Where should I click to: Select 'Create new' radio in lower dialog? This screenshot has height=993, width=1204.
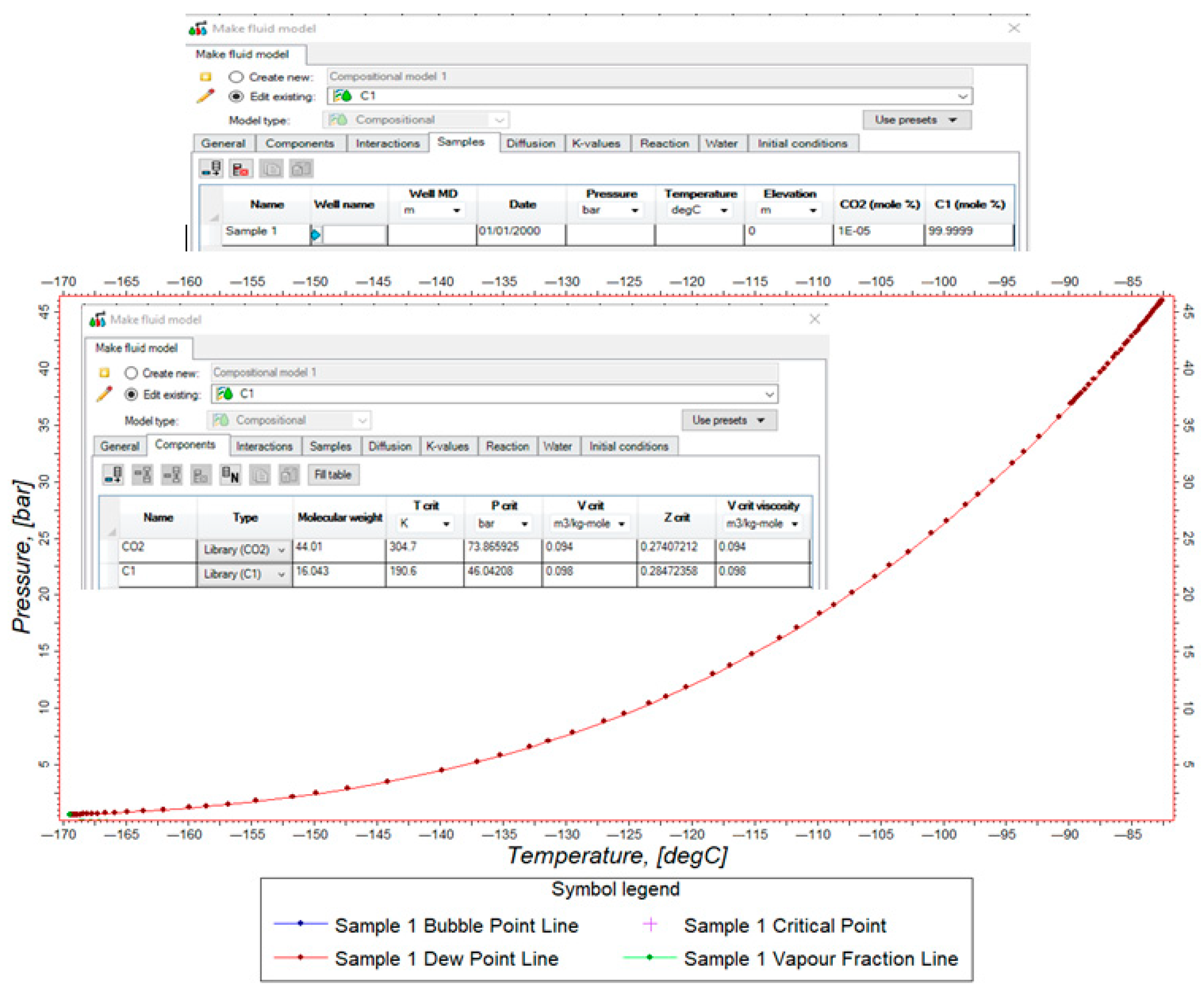pos(131,373)
